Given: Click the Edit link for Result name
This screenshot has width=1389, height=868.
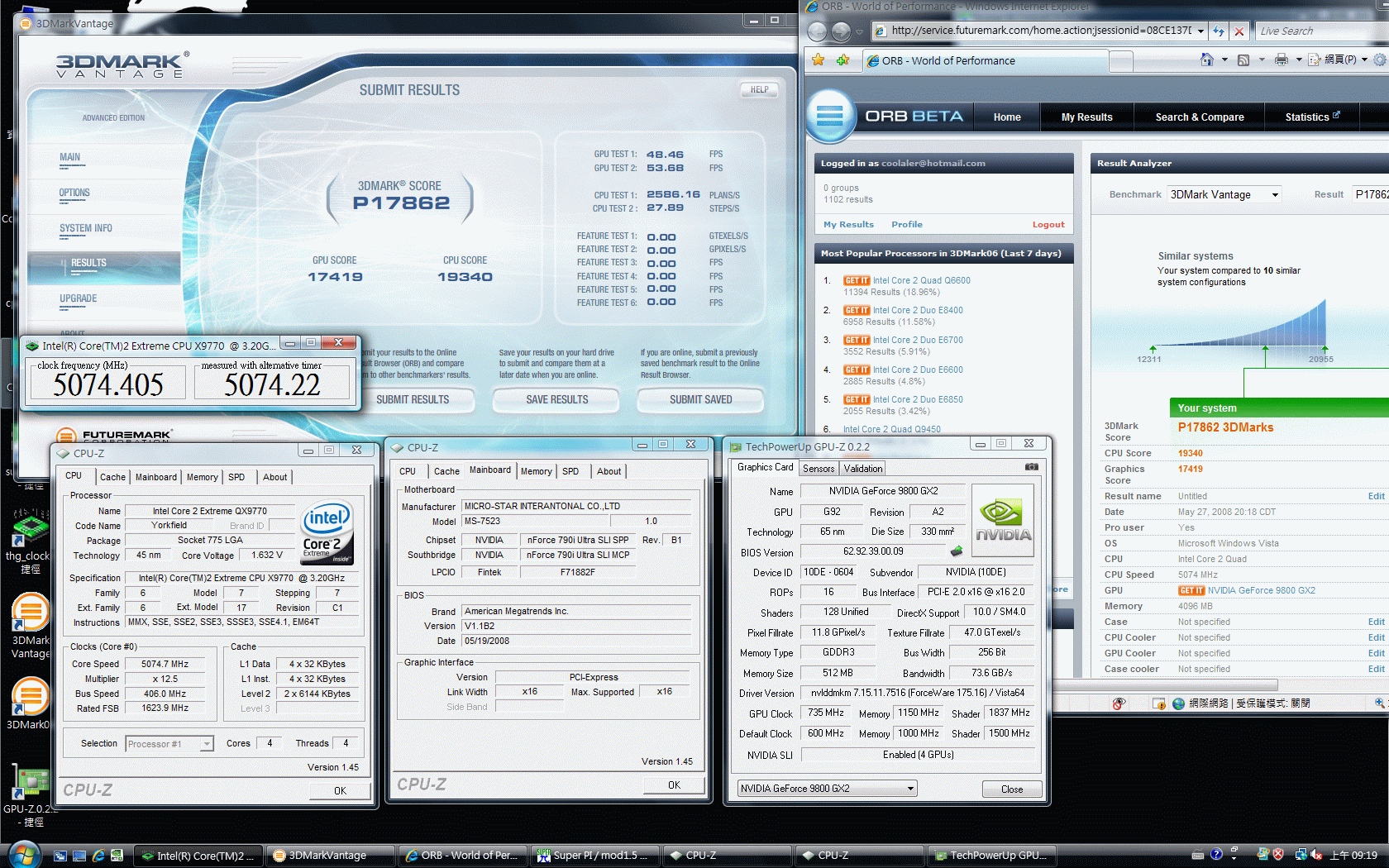Looking at the screenshot, I should click(1376, 496).
